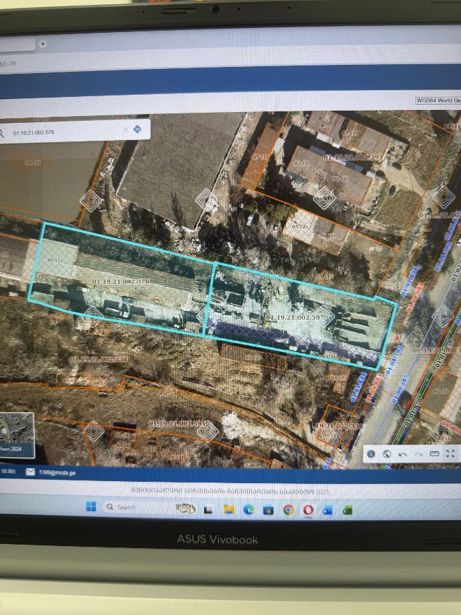The height and width of the screenshot is (615, 461).
Task: Click the blue diamond icon beside search
Action: pos(137,129)
